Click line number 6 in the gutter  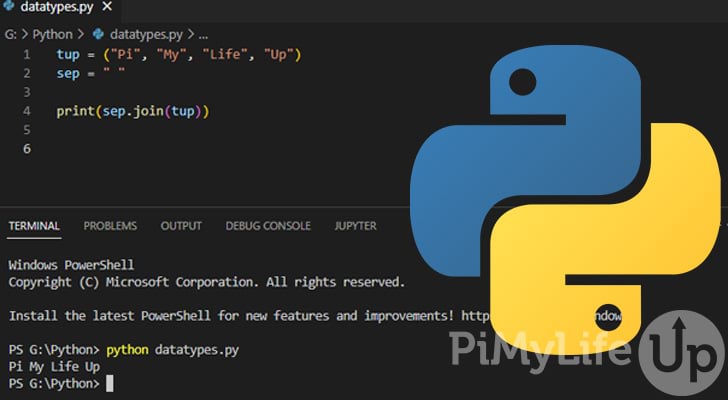pyautogui.click(x=27, y=148)
